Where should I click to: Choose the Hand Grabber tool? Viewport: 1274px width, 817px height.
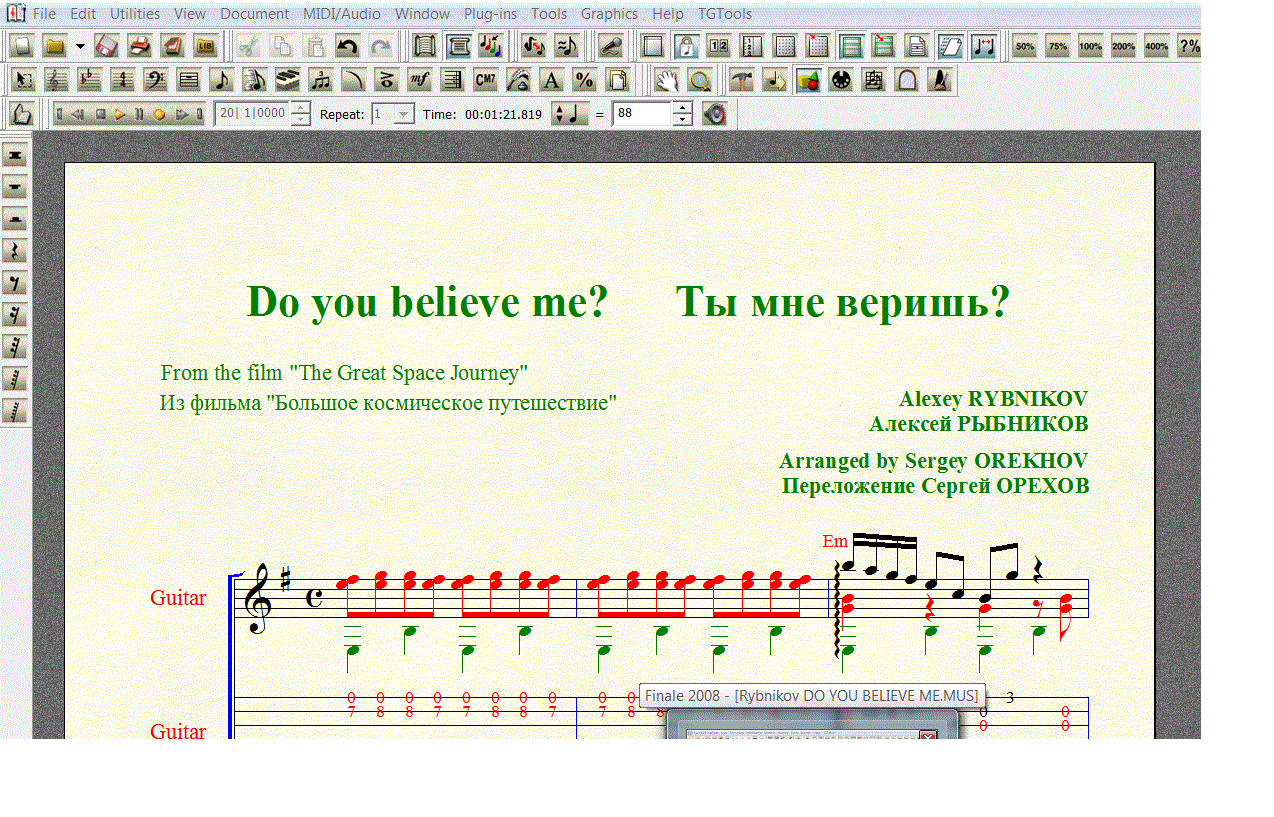667,80
